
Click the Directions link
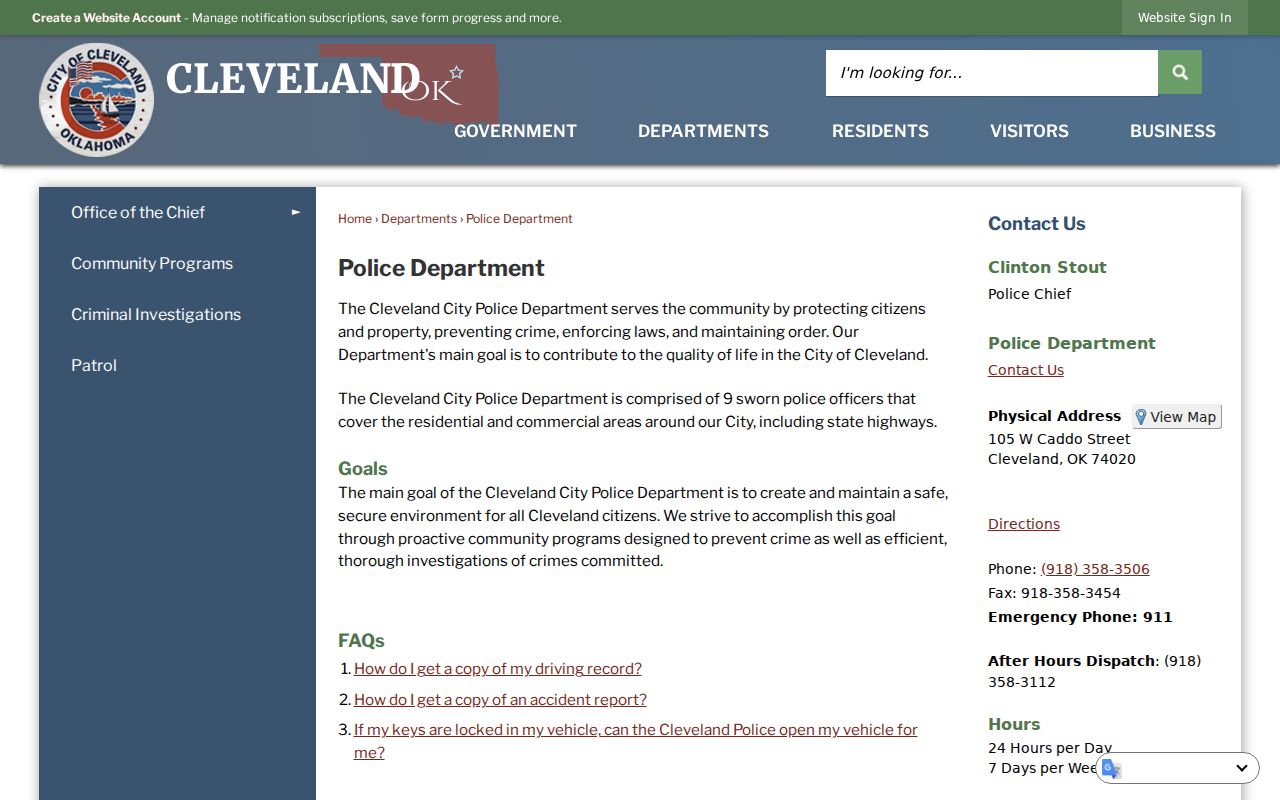pos(1024,524)
